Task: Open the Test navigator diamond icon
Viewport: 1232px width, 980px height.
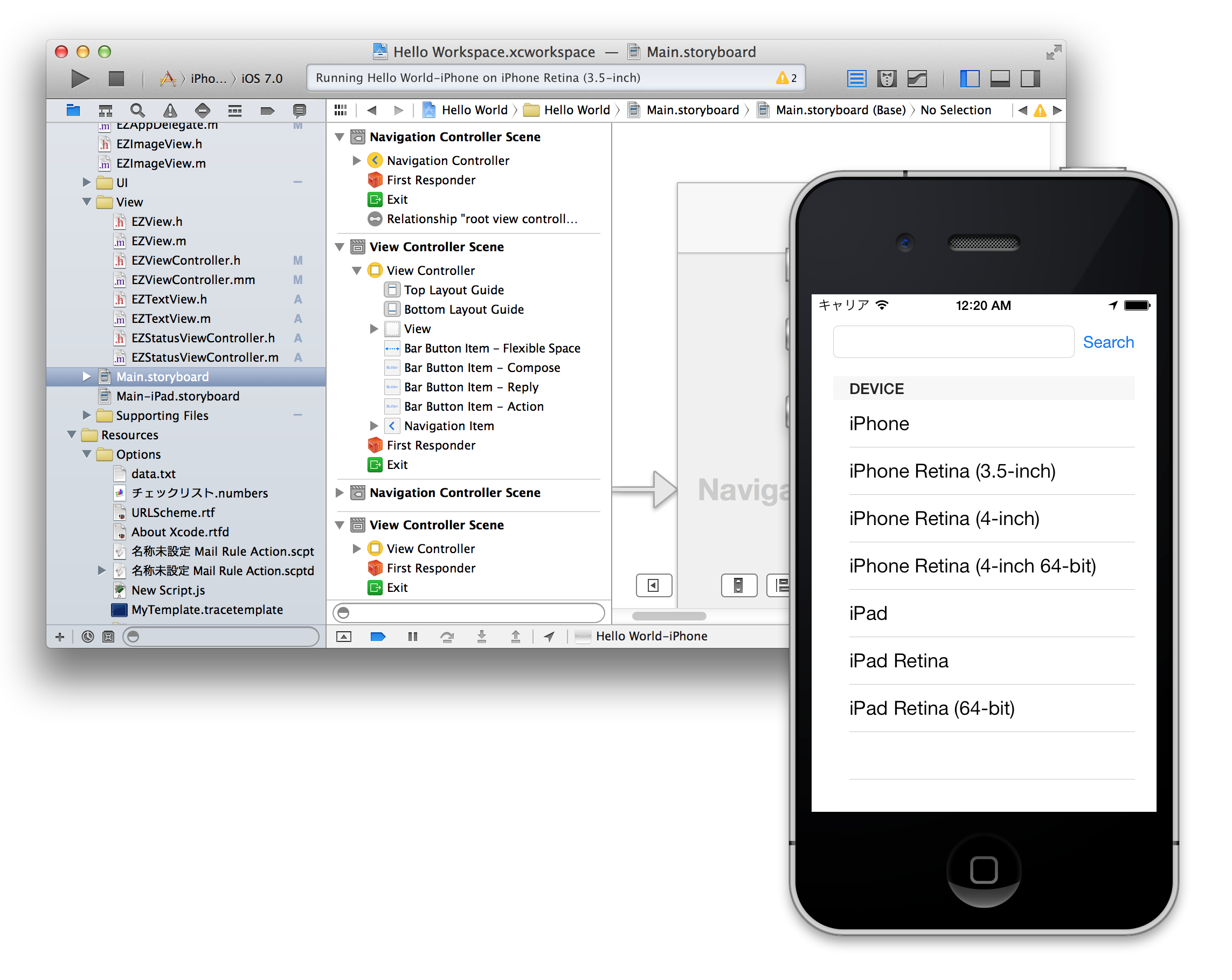Action: 202,111
